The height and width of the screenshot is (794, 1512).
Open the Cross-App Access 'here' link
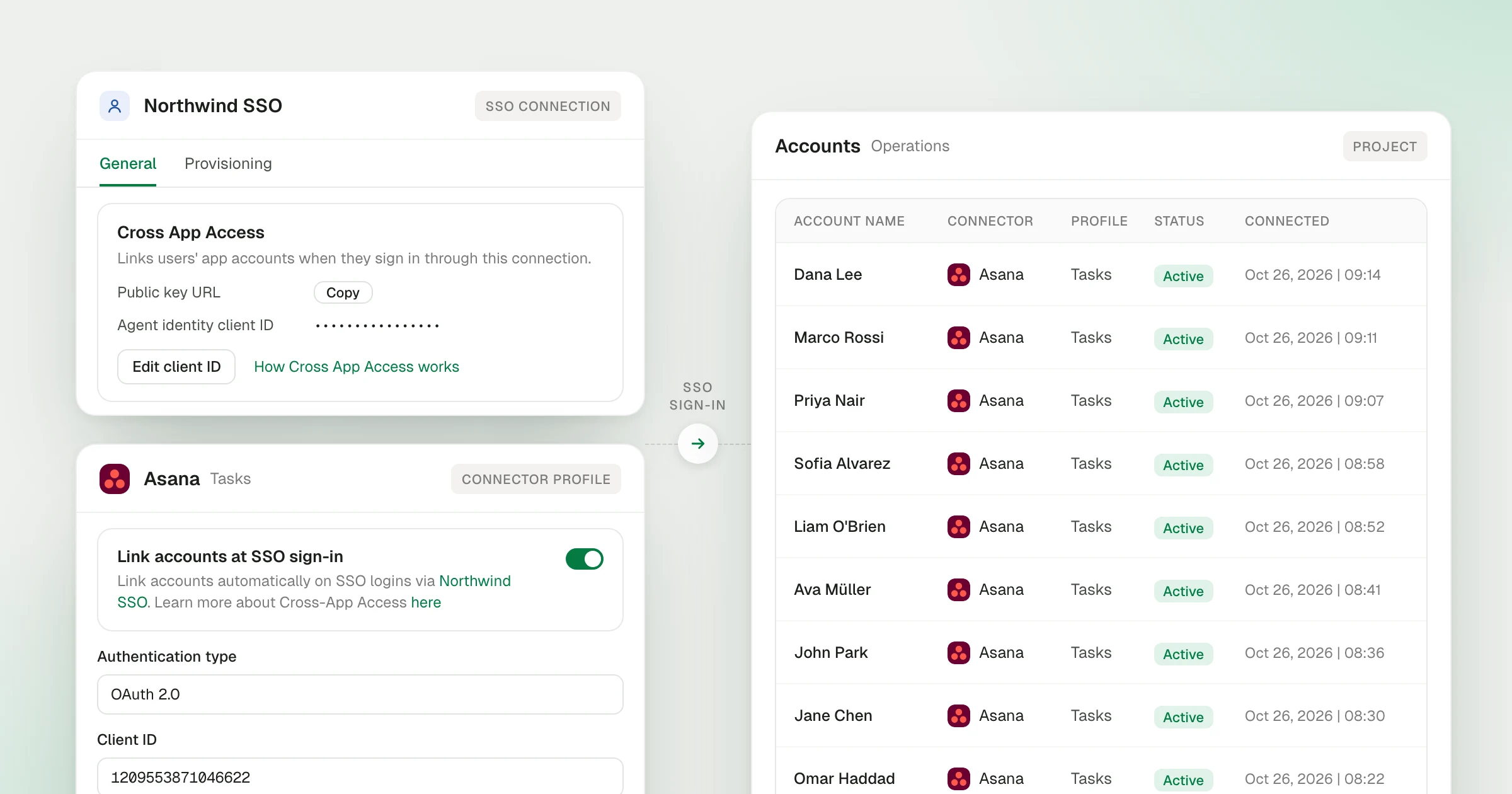[426, 602]
